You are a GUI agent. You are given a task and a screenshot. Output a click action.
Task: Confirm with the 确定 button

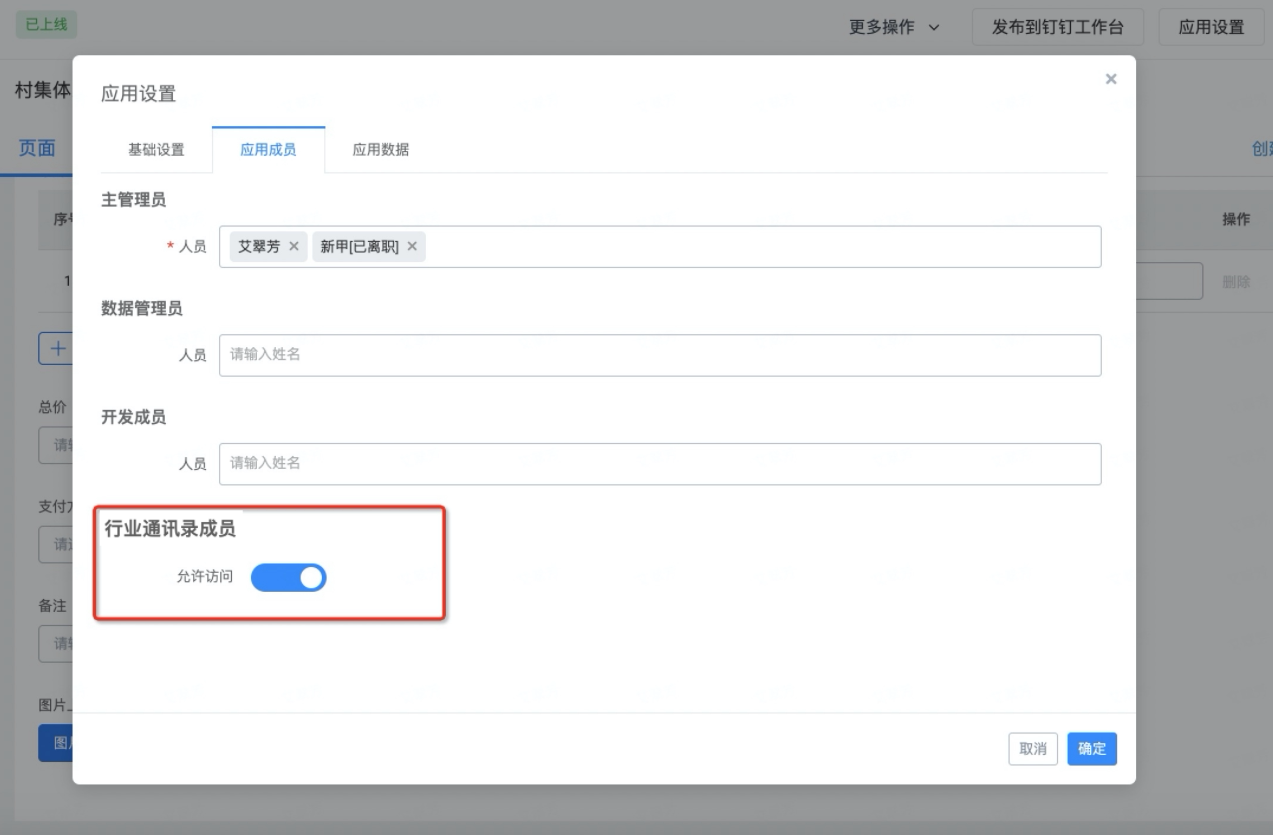pos(1092,749)
